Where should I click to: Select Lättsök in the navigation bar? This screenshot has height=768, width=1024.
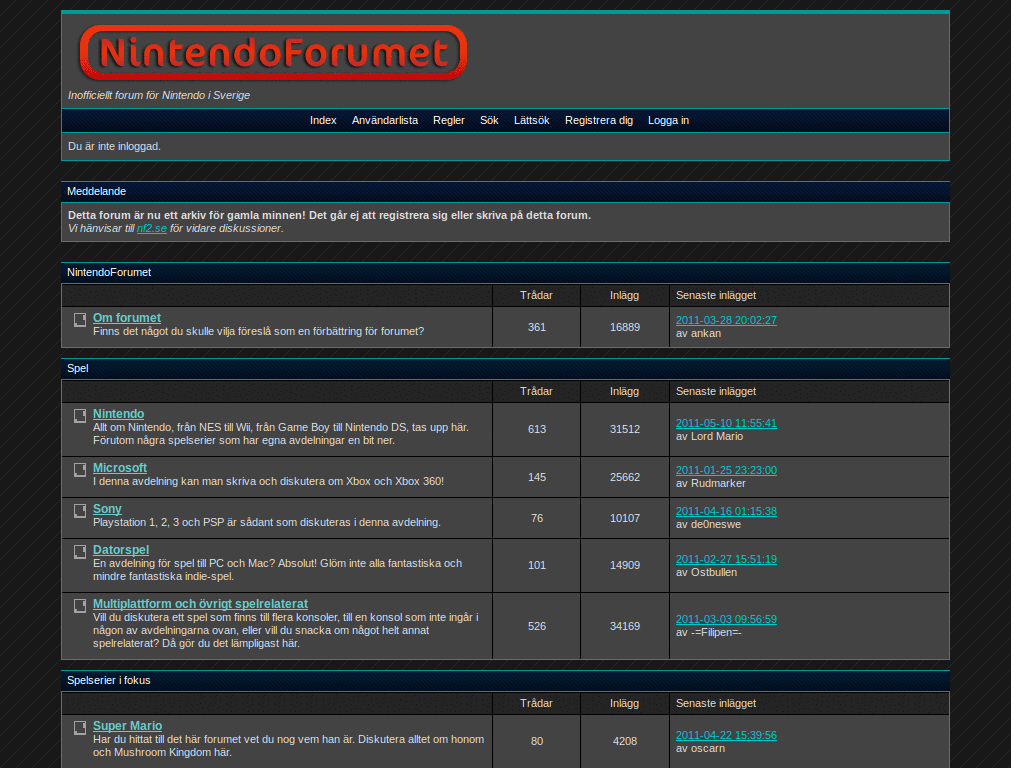point(532,120)
